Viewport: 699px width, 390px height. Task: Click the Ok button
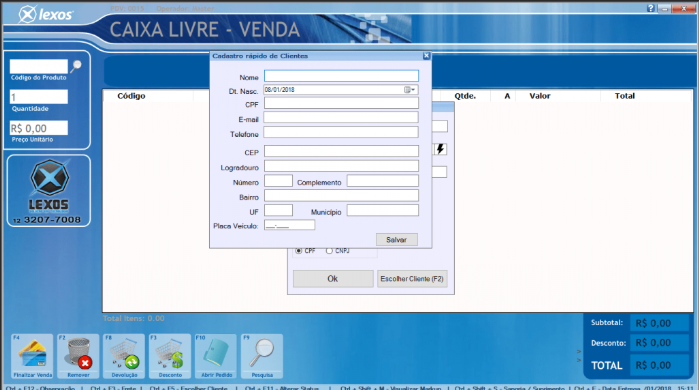(x=333, y=279)
